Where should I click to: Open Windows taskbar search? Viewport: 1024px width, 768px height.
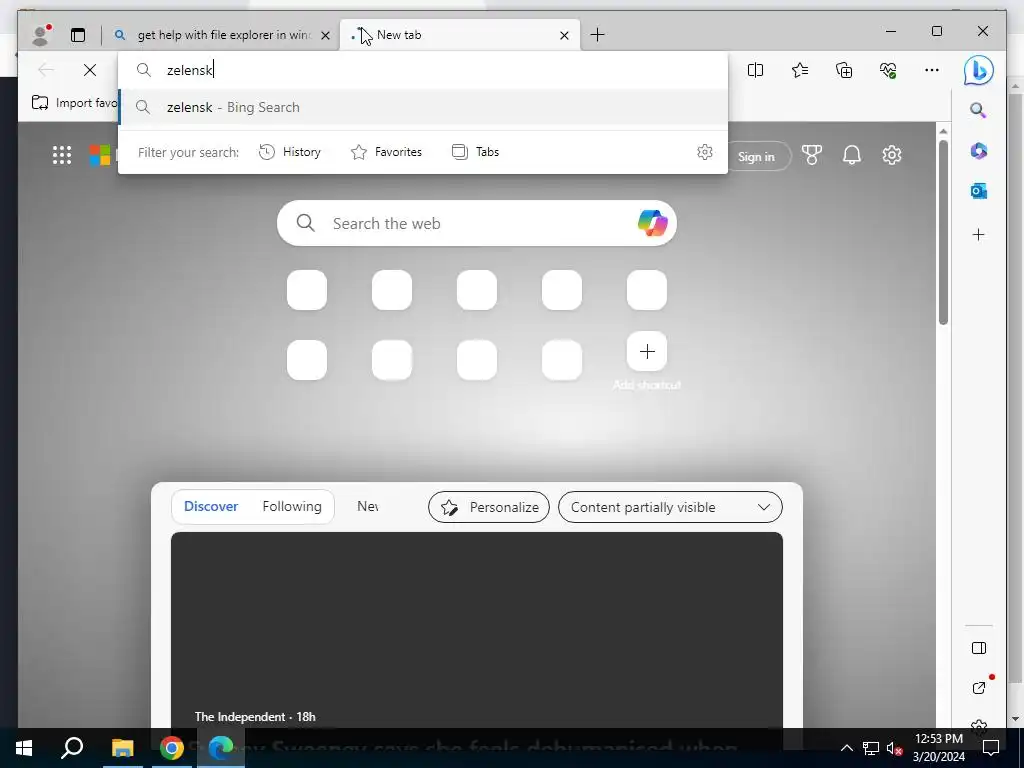coord(72,748)
